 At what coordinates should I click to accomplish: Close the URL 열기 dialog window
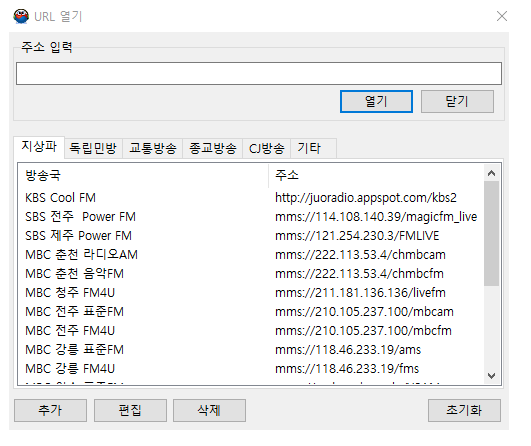(502, 16)
